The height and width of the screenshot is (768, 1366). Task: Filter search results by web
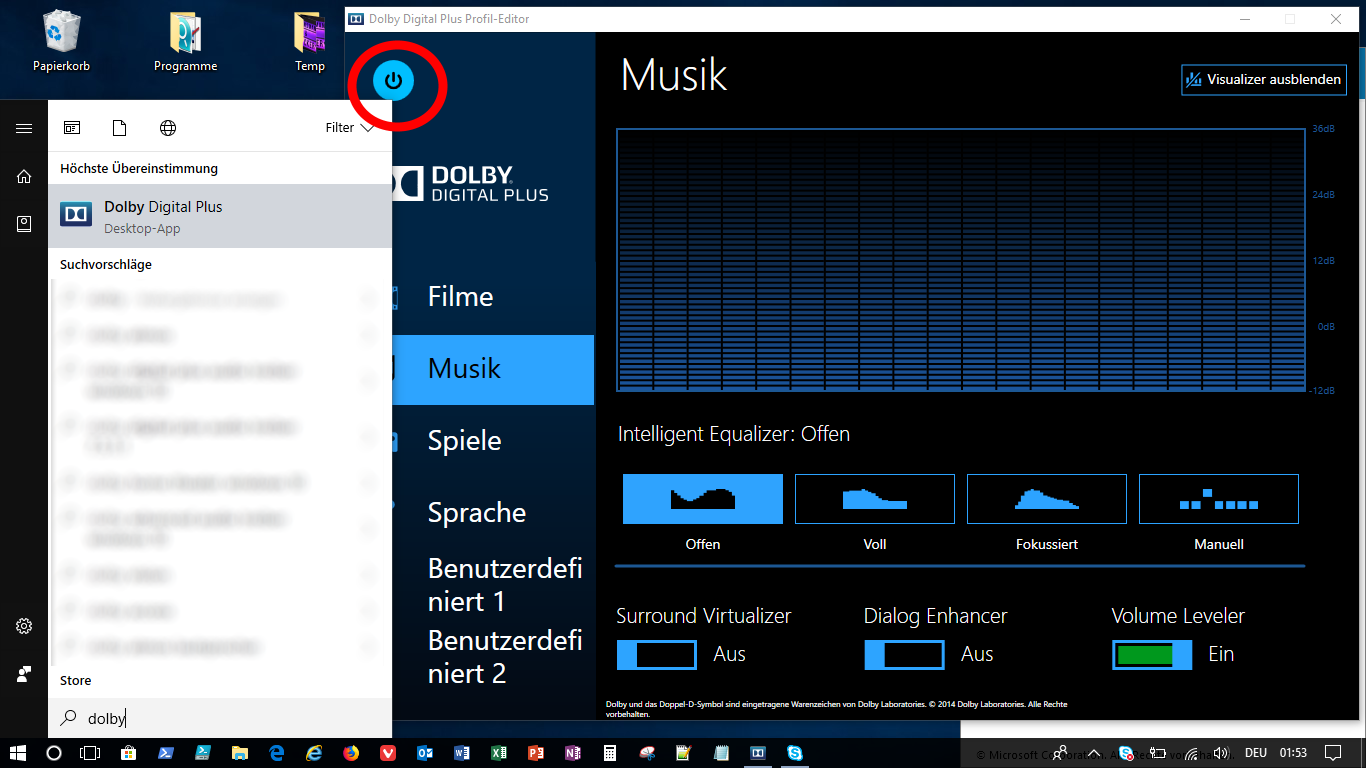(x=168, y=128)
